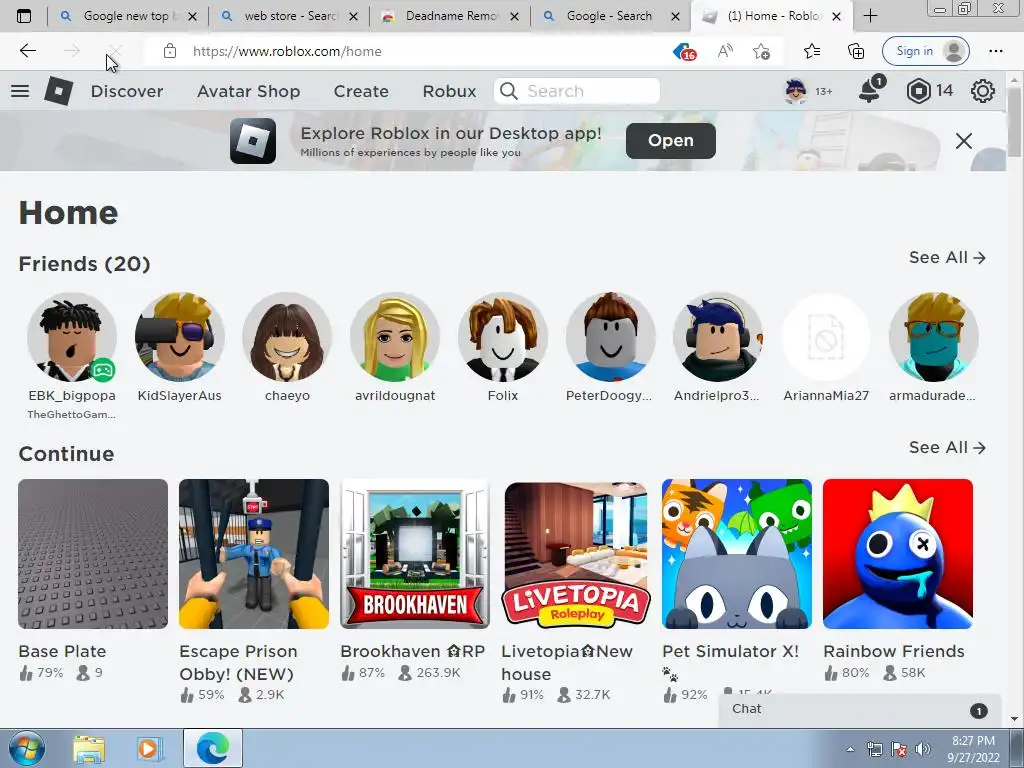Open friend Andrielpro3 avatar
1024x768 pixels.
(718, 337)
